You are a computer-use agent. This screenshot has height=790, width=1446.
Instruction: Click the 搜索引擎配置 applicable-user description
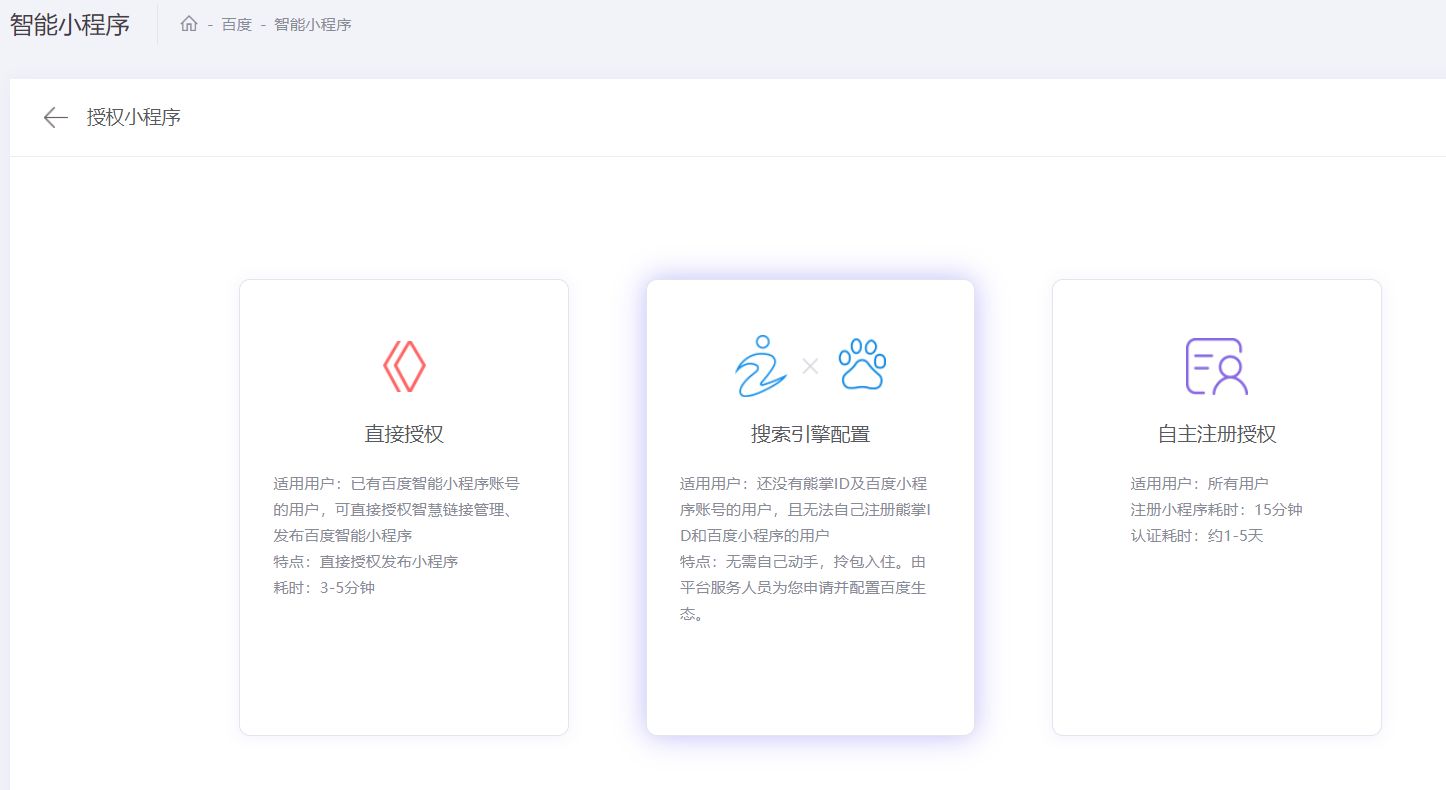pyautogui.click(x=805, y=510)
